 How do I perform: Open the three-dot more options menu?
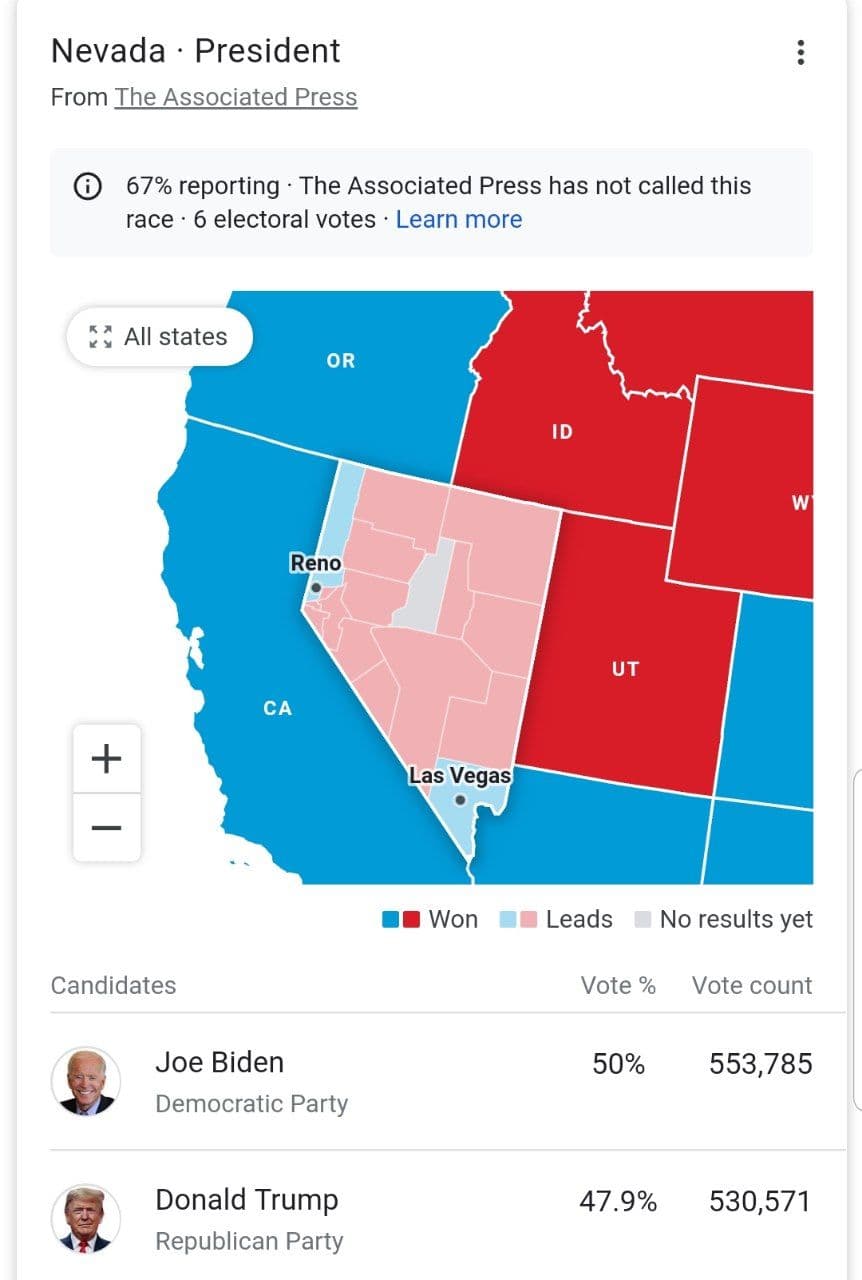pos(800,53)
